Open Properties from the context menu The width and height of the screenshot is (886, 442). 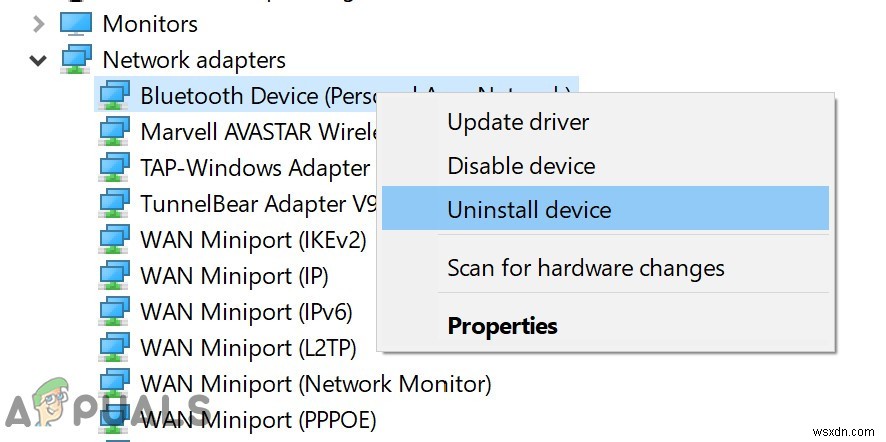point(502,326)
